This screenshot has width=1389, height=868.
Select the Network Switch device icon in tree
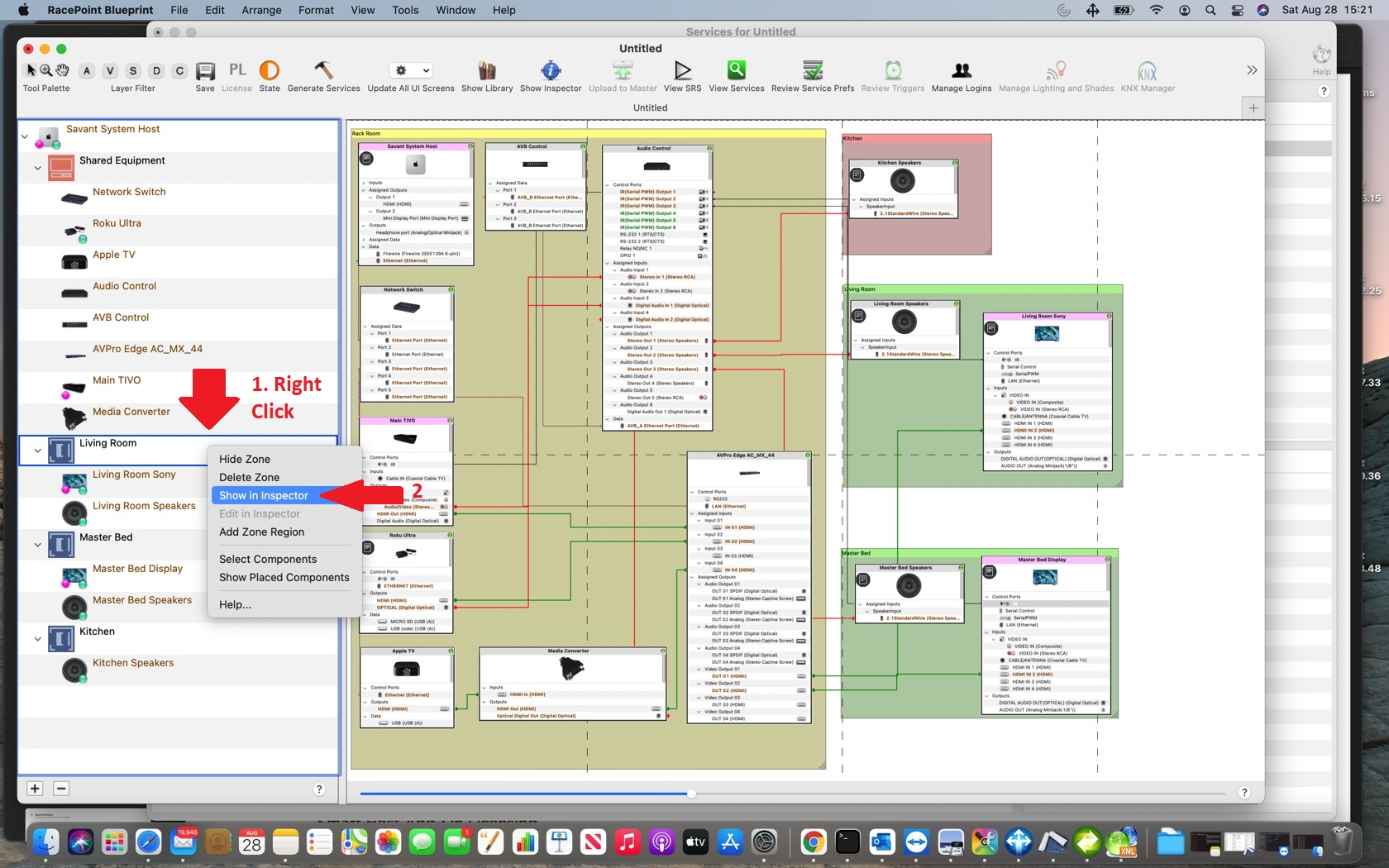(74, 199)
